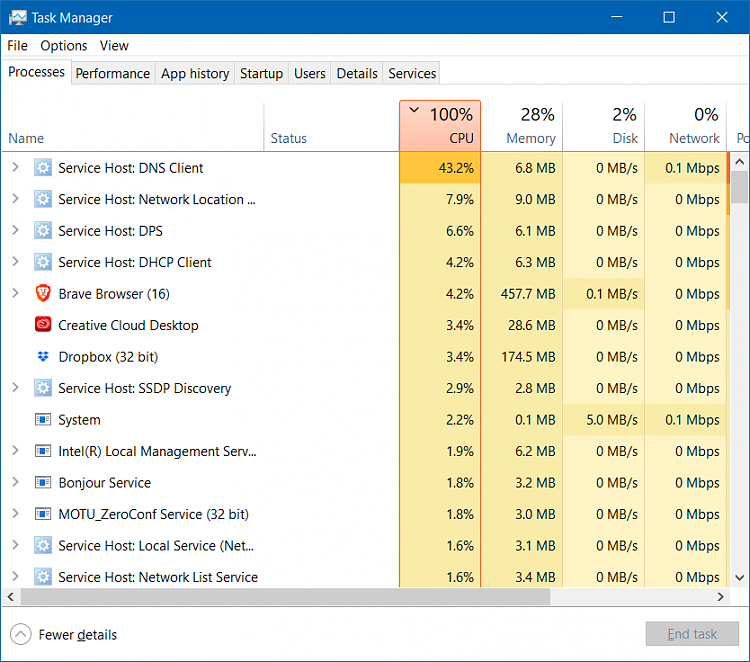Switch to the Performance tab
This screenshot has height=662, width=750.
click(113, 73)
